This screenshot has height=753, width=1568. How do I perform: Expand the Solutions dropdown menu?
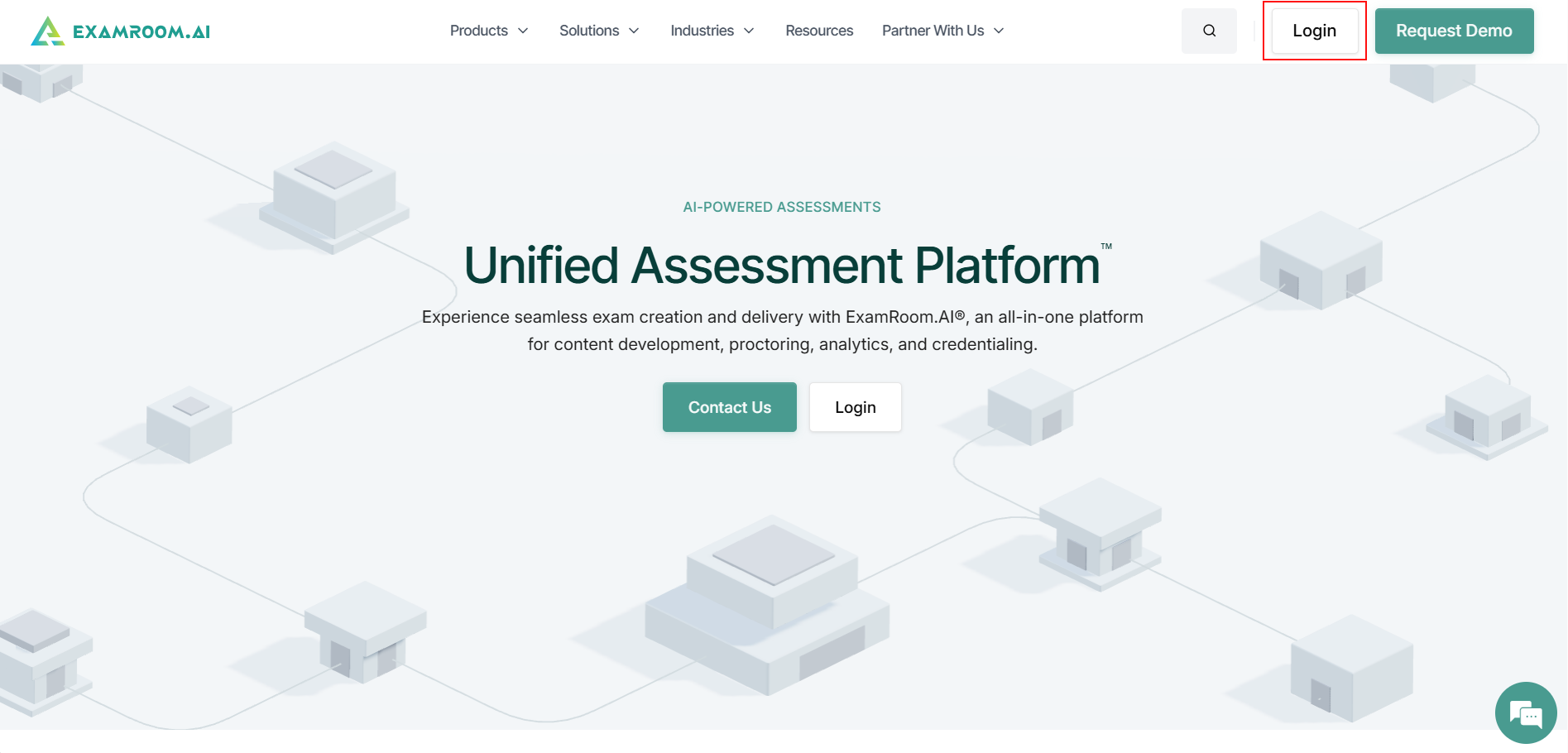[599, 31]
